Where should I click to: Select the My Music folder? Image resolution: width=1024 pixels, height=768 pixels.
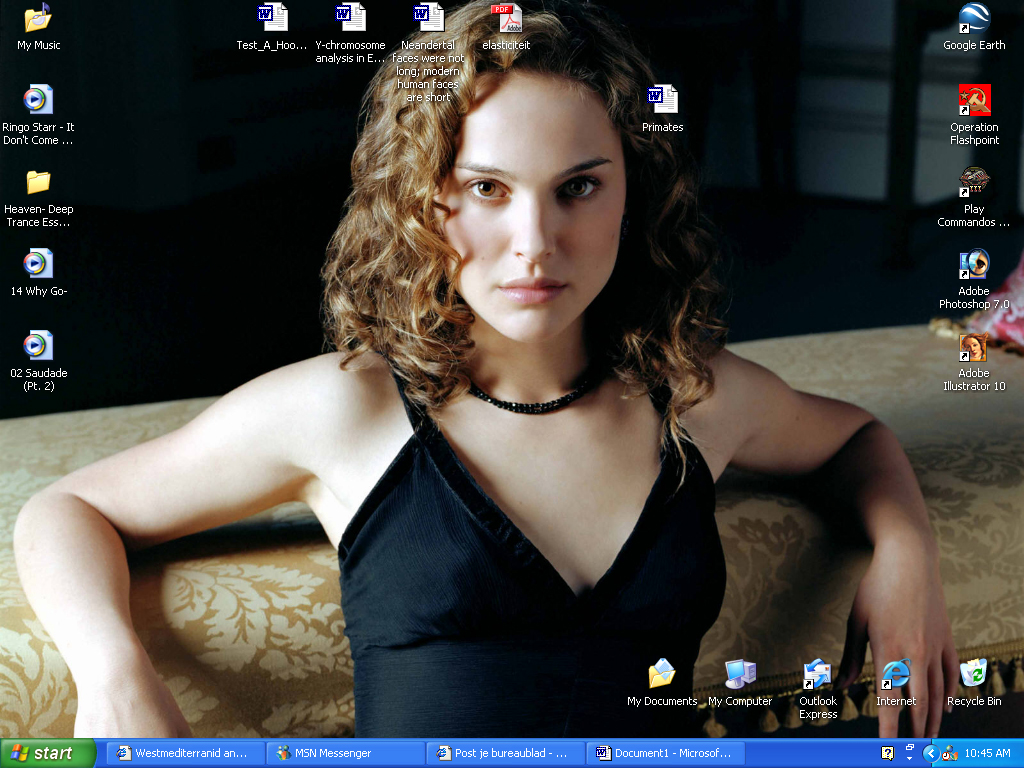(38, 19)
